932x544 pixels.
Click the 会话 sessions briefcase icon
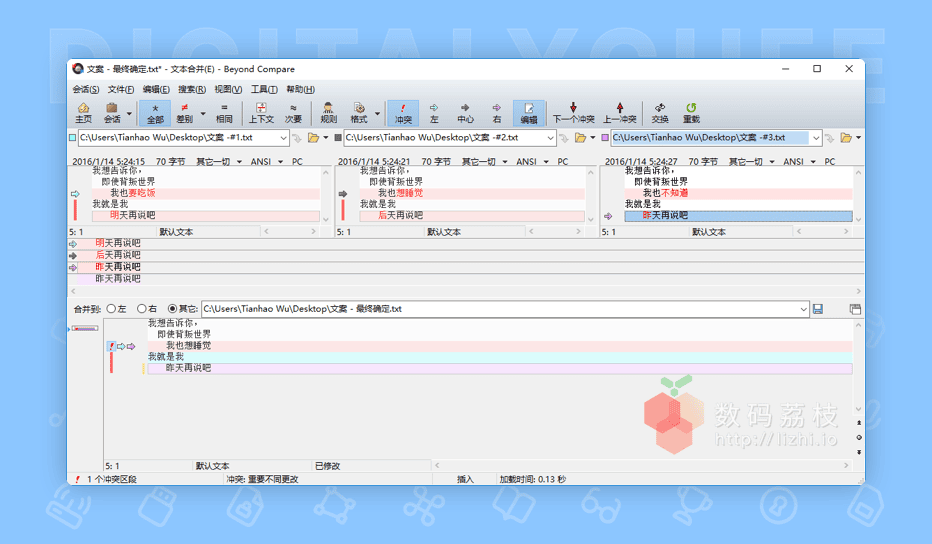tap(112, 112)
